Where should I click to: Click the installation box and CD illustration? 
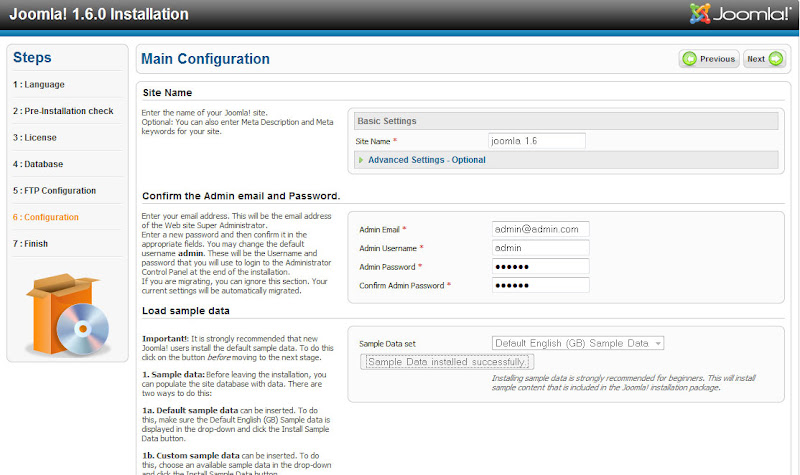[x=67, y=314]
